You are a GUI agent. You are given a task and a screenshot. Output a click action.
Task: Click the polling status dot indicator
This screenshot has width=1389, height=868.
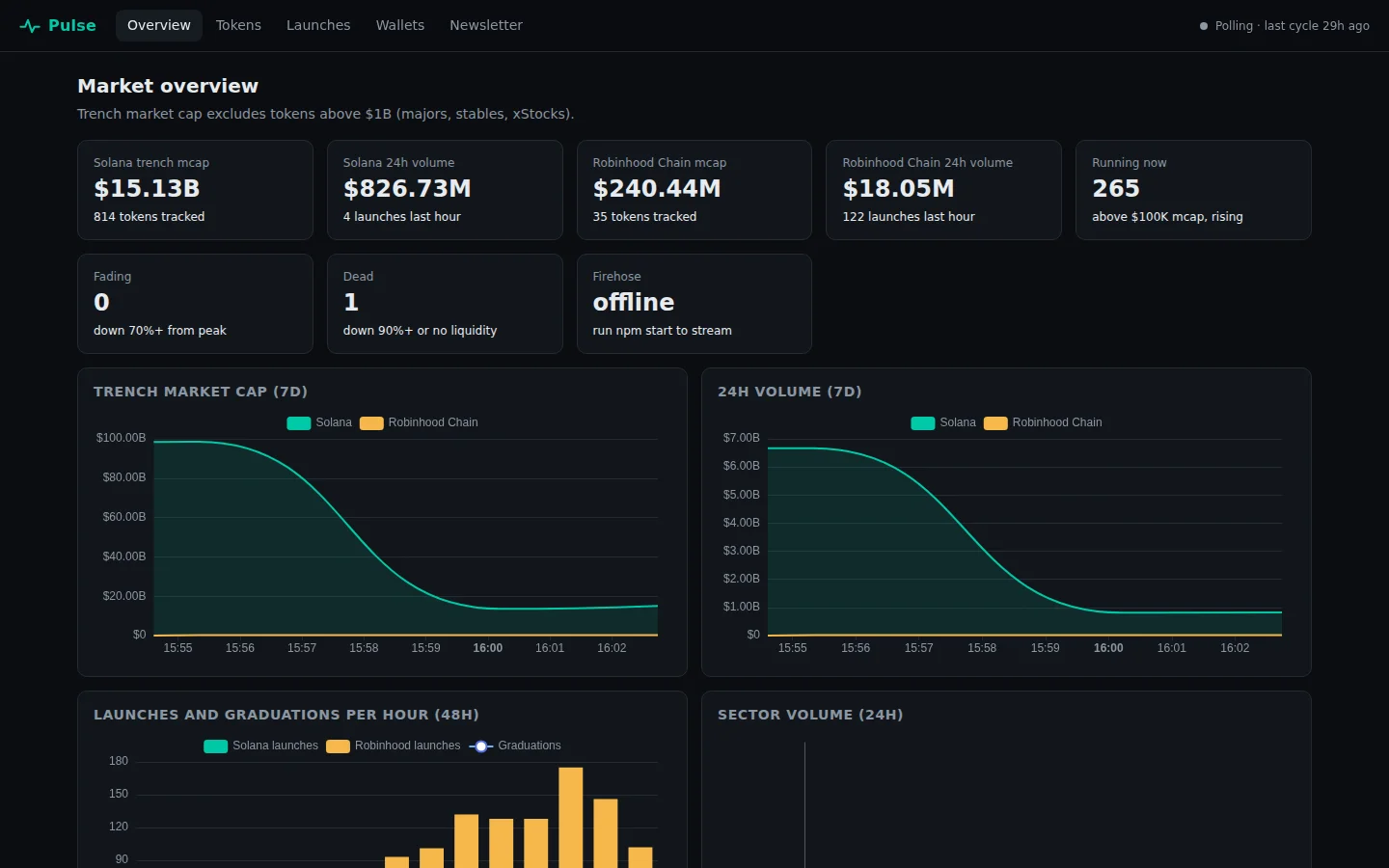[1204, 26]
